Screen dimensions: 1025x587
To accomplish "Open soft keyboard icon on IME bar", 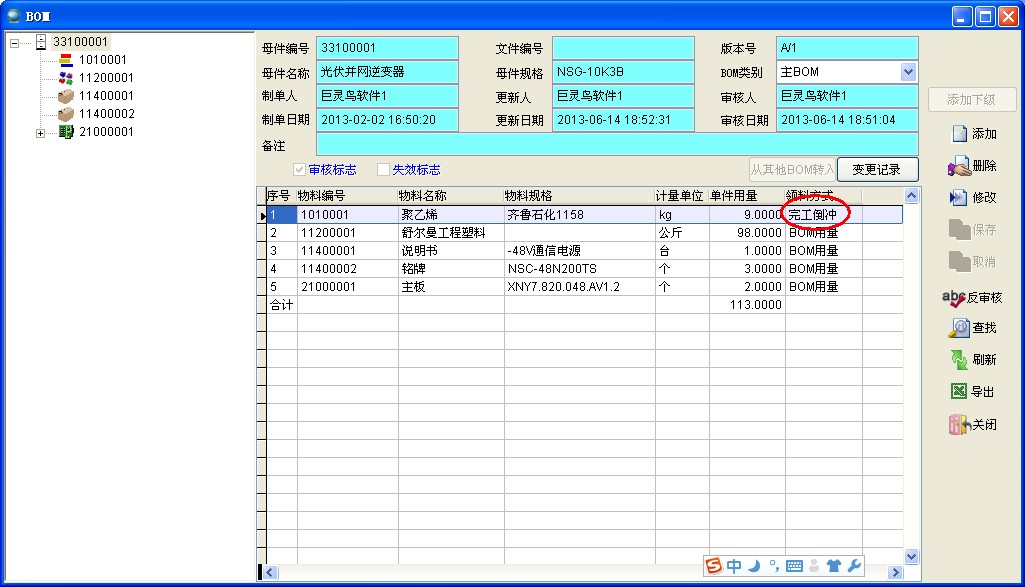I will click(794, 566).
